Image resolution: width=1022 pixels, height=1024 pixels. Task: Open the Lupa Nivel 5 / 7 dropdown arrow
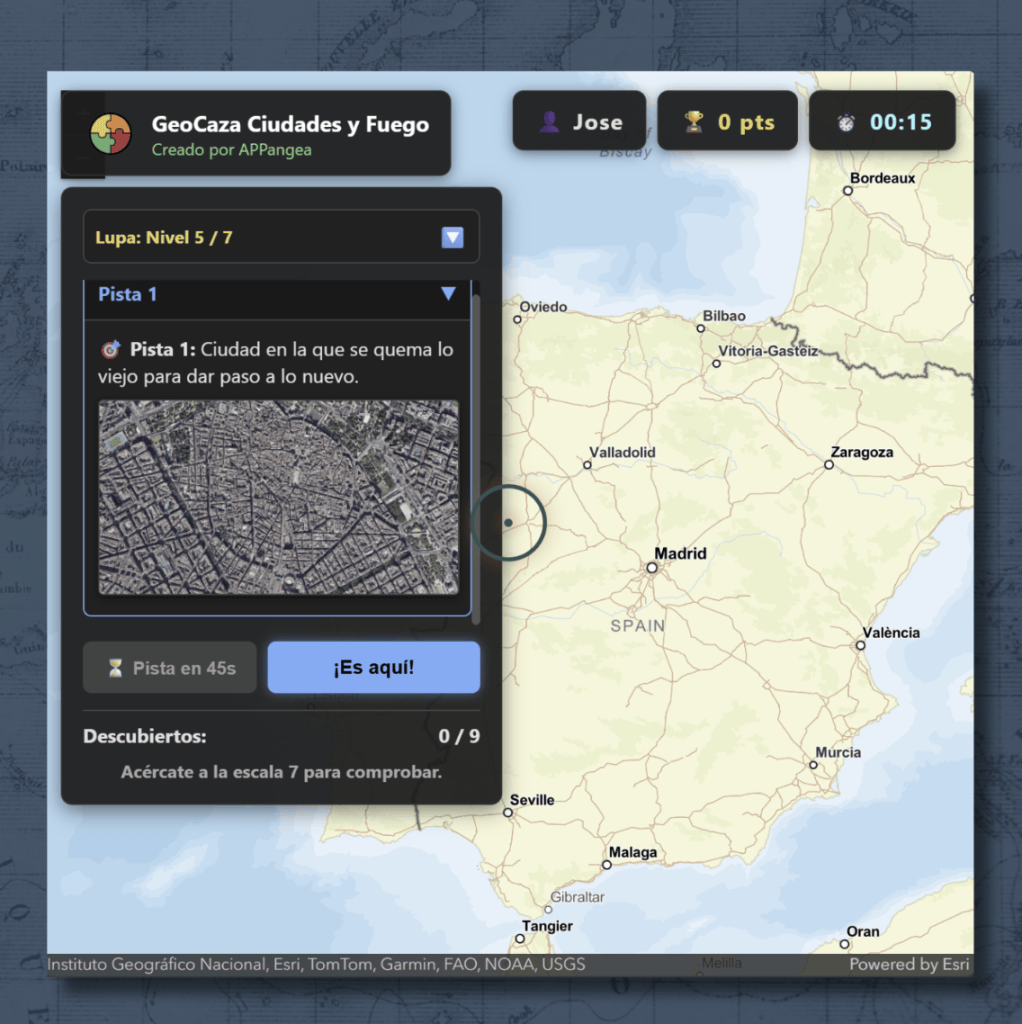pos(453,237)
